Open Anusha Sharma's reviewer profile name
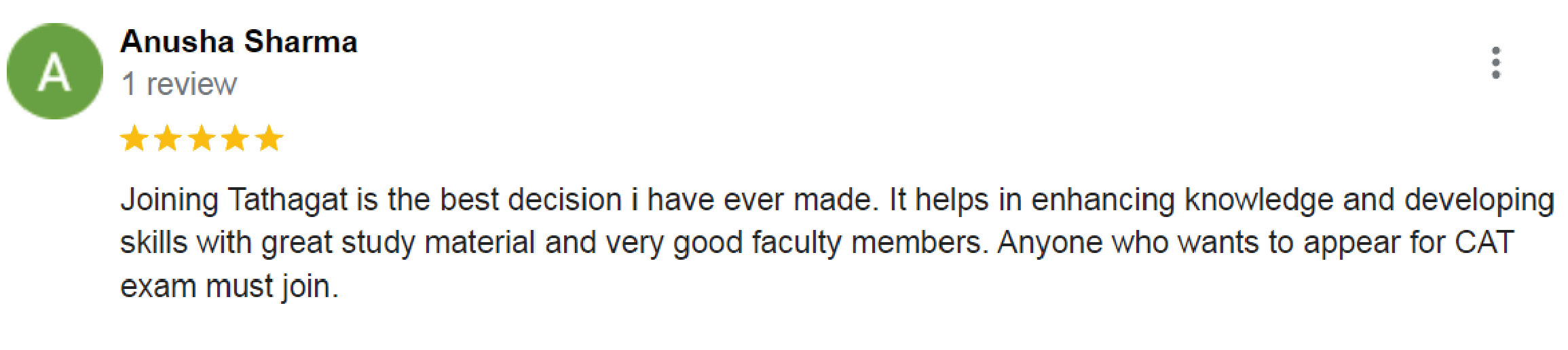The width and height of the screenshot is (1568, 350). click(x=239, y=42)
